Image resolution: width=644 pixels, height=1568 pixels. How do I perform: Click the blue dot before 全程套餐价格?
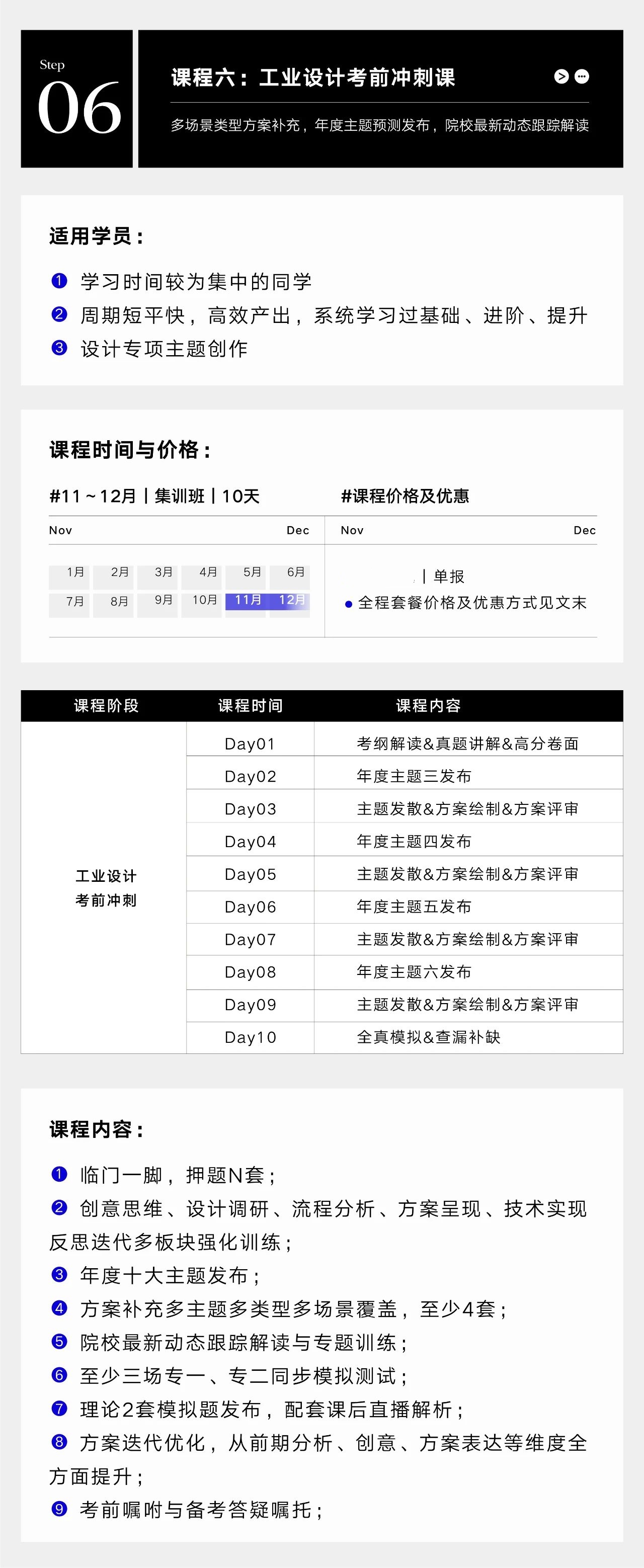(349, 605)
